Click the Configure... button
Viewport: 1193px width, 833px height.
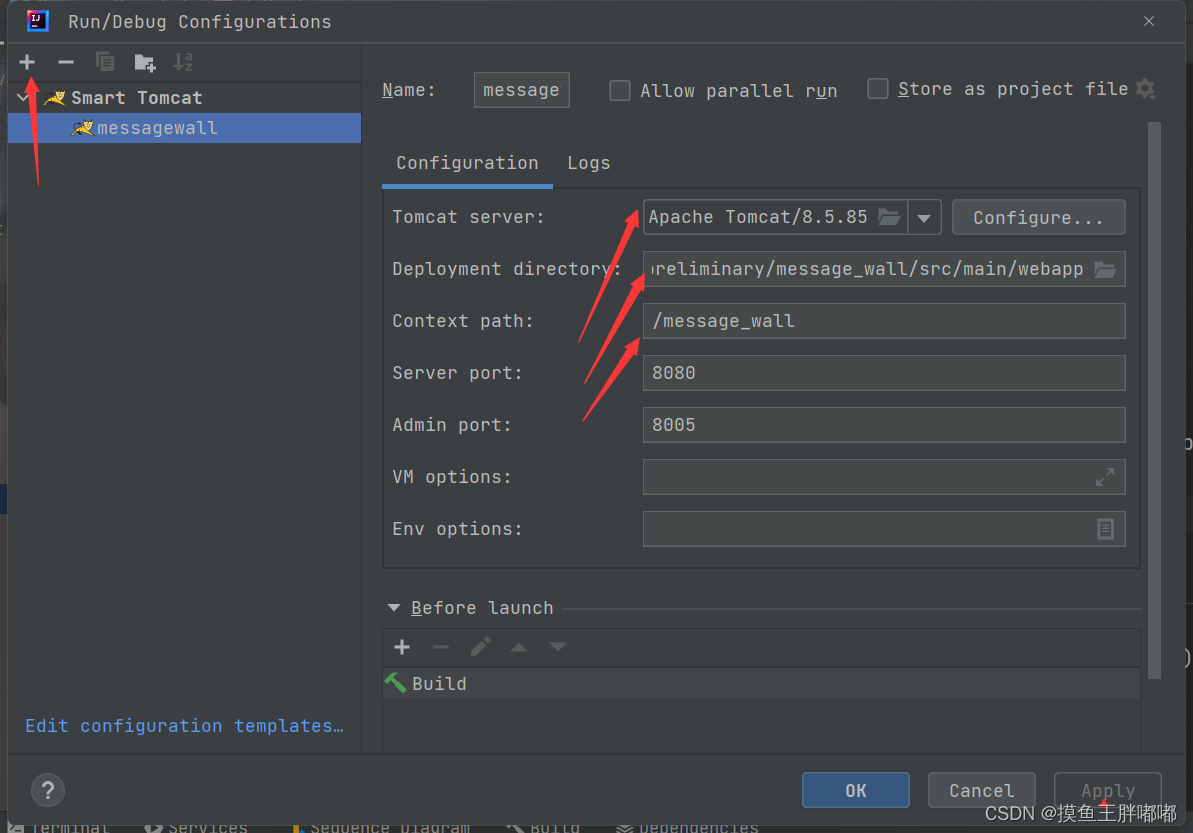coord(1039,218)
